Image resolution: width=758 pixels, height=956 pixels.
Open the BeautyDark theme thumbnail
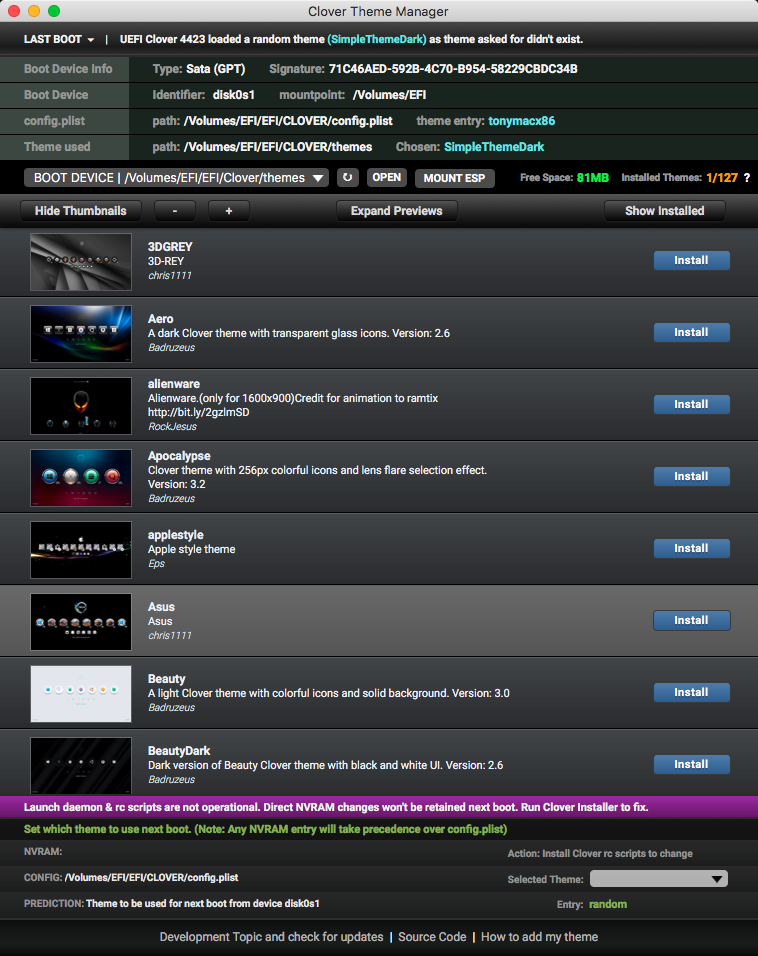pos(81,765)
